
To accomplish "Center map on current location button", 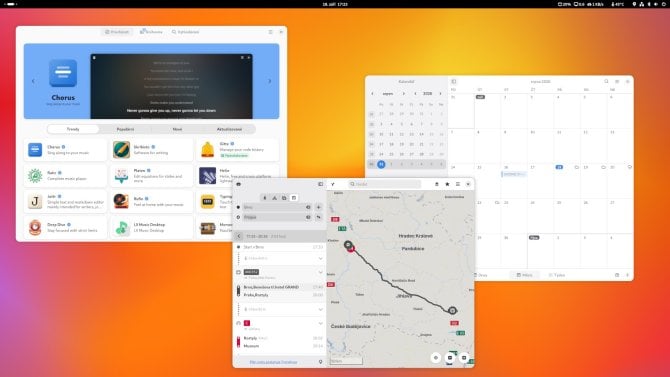I will tap(435, 358).
